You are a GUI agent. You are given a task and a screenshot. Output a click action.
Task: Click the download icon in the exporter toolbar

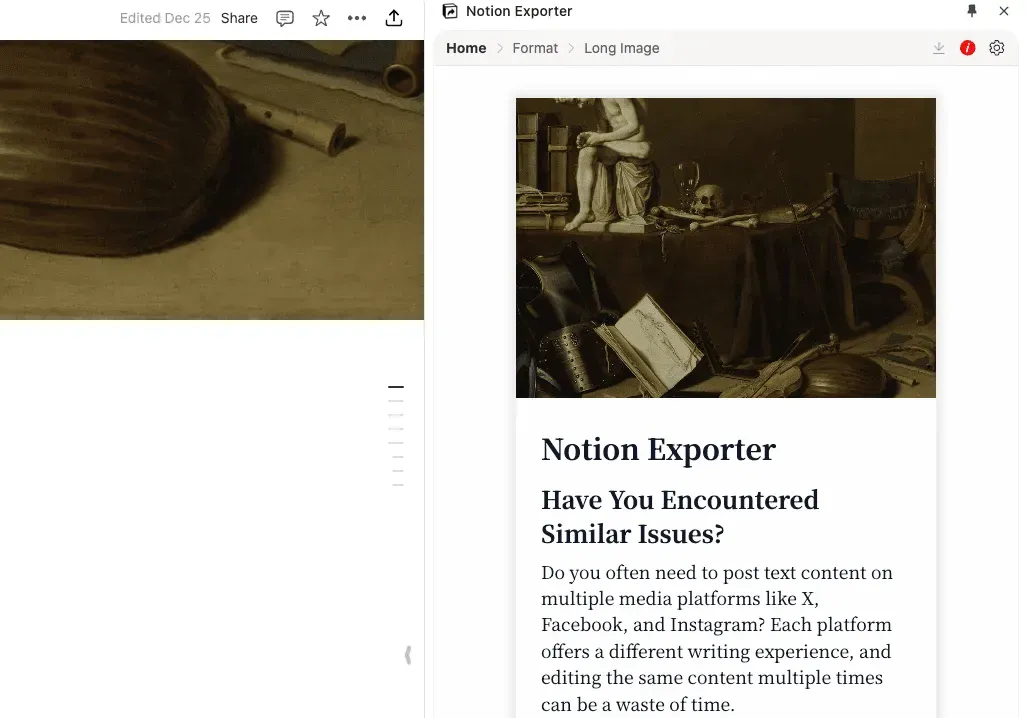(938, 47)
